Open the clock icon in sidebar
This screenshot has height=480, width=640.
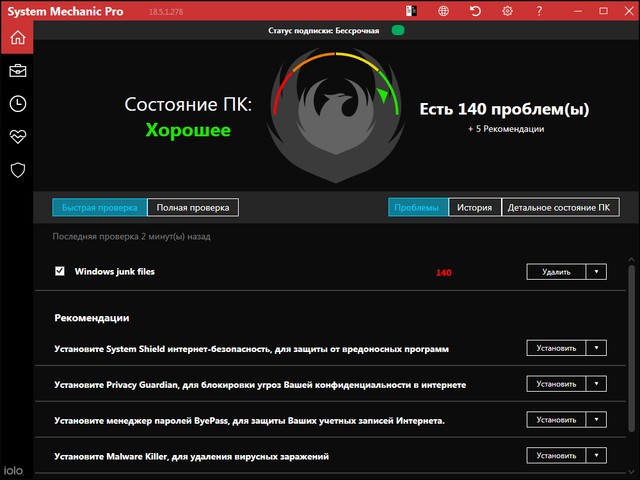17,104
